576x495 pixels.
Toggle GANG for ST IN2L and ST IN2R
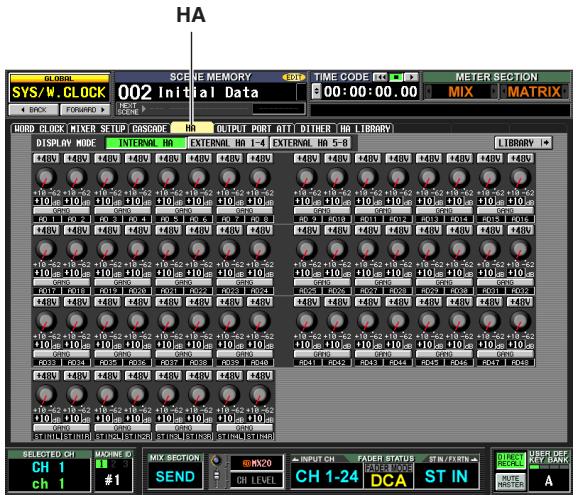(x=122, y=428)
